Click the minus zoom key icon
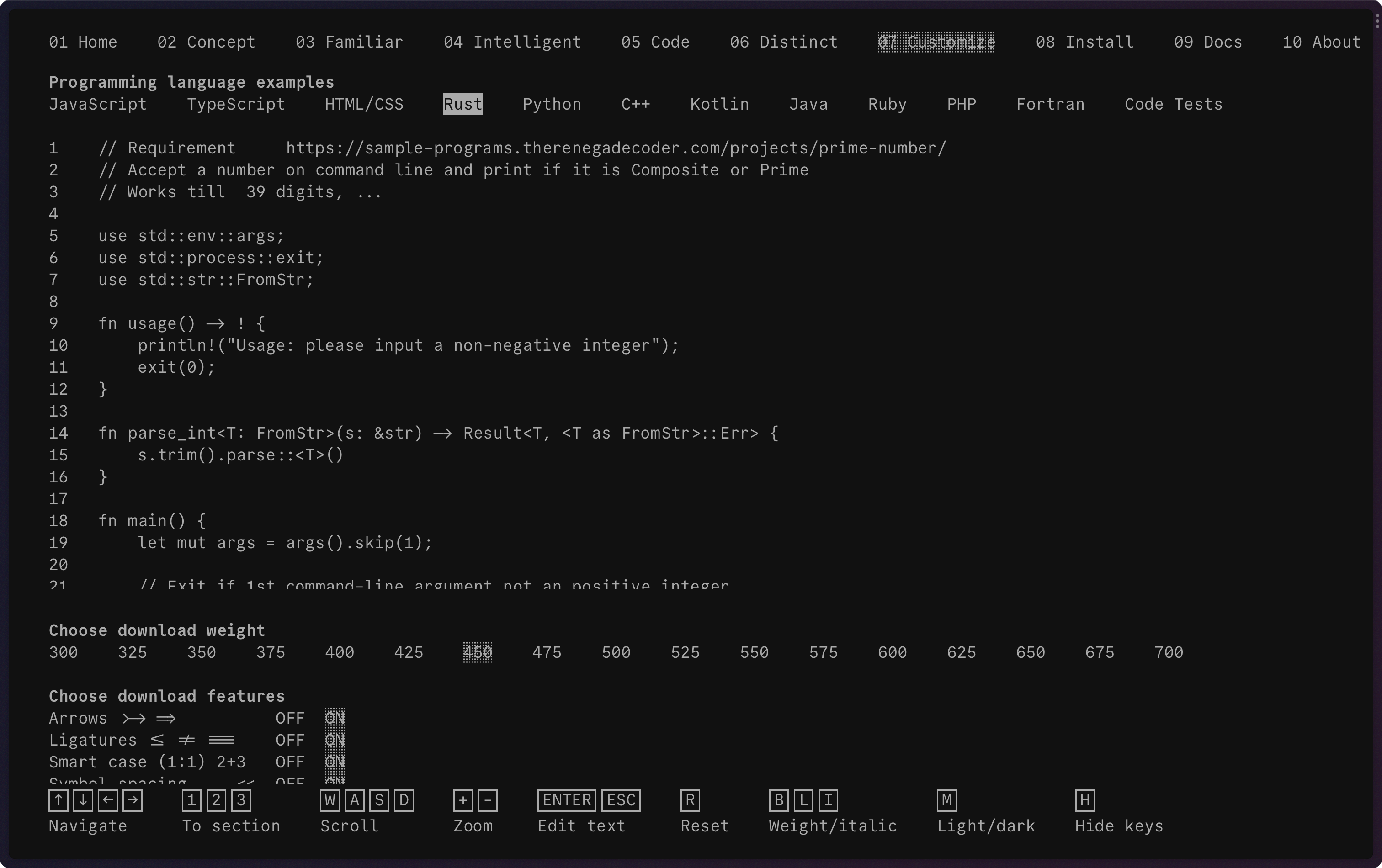 coord(488,800)
